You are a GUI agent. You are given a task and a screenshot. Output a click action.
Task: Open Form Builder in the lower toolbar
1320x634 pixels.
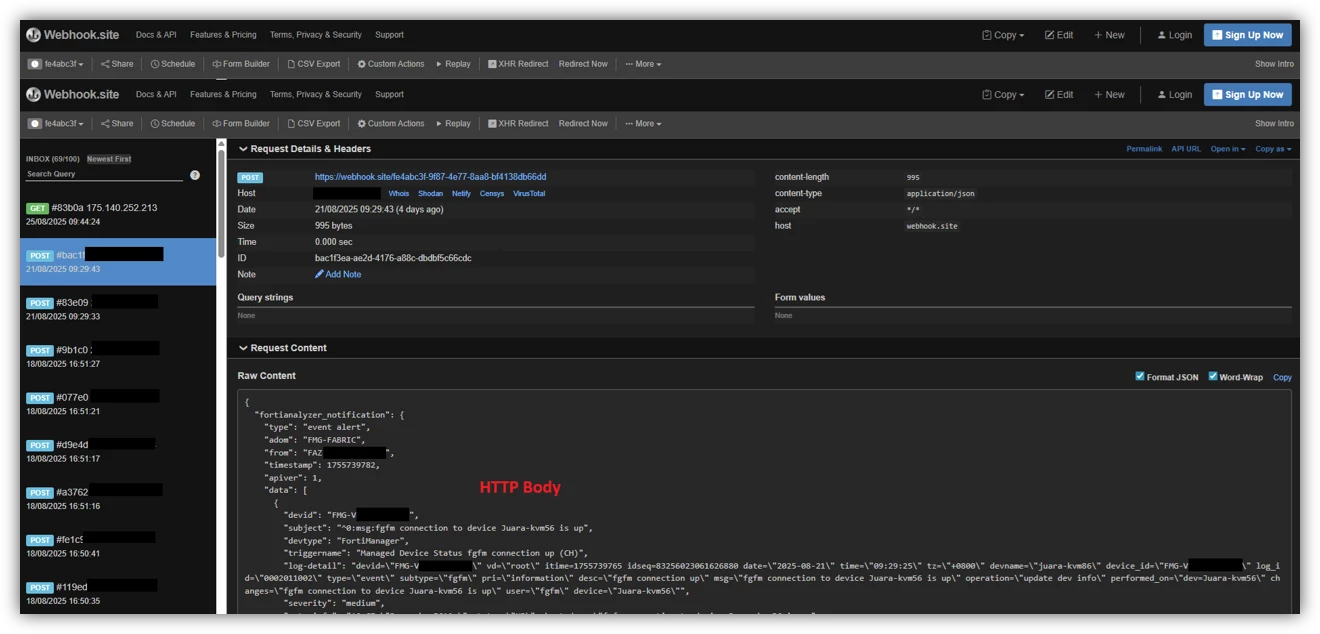click(241, 124)
